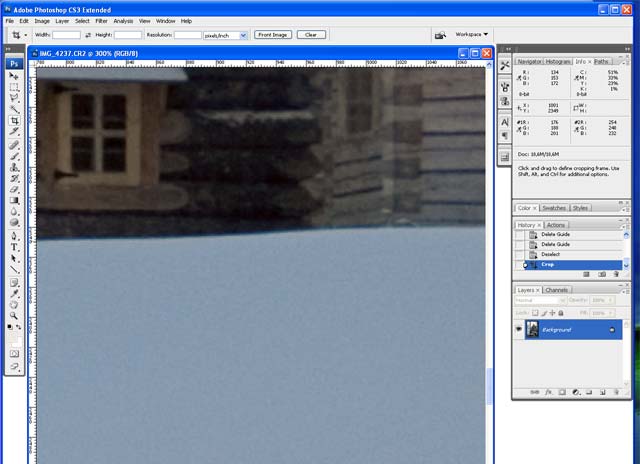Screen dimensions: 640x464
Task: Select the Zoom magnifier tool
Action: tap(15, 315)
